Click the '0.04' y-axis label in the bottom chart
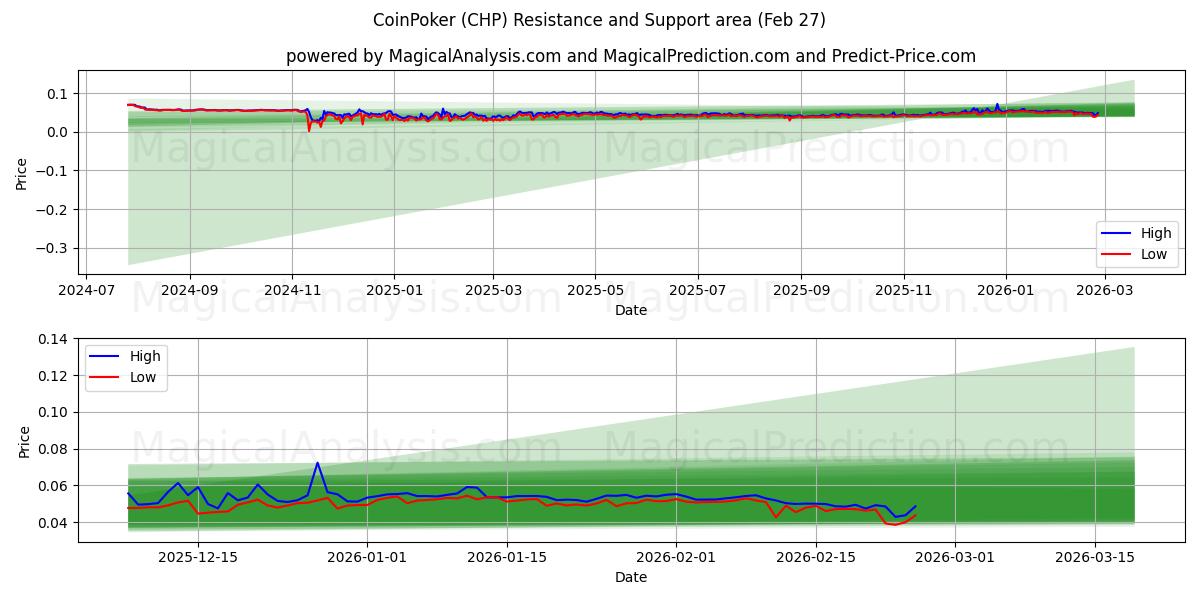 [55, 523]
